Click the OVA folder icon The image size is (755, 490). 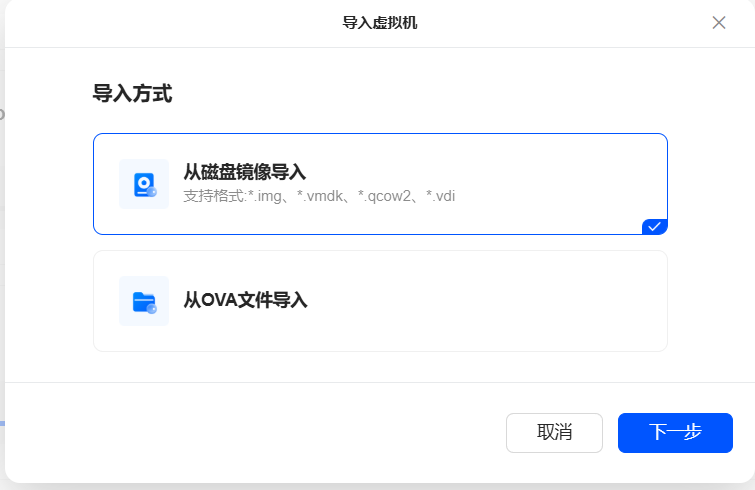(143, 301)
